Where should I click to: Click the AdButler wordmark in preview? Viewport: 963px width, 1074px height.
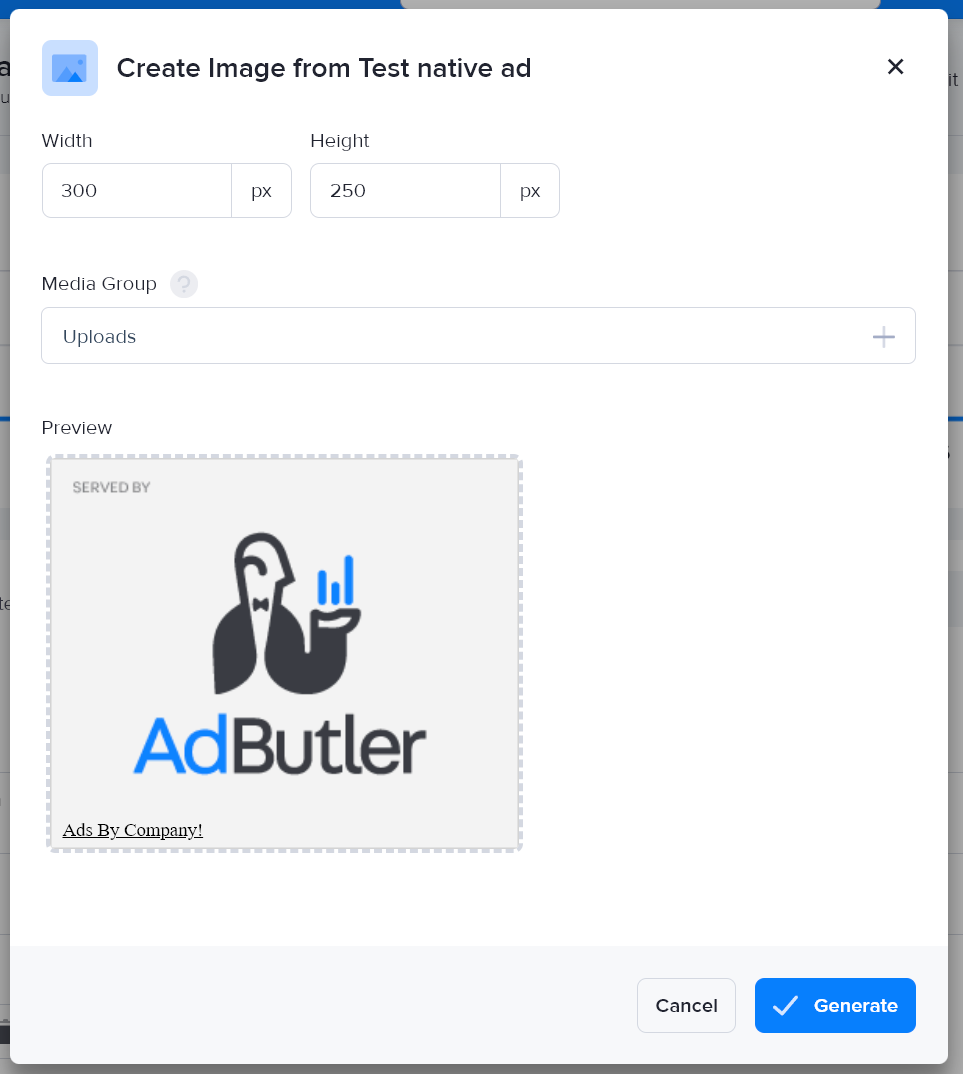pyautogui.click(x=280, y=746)
